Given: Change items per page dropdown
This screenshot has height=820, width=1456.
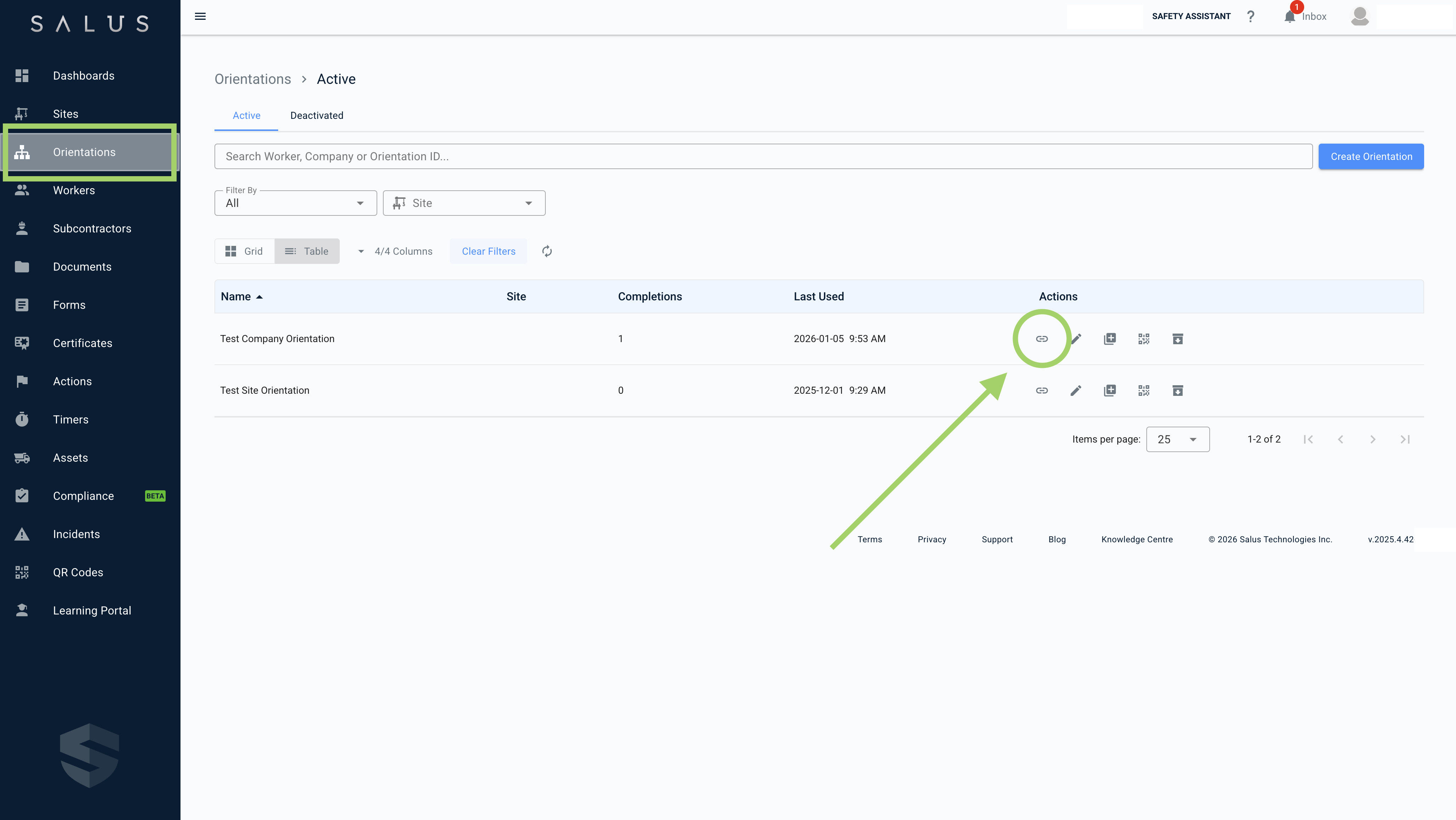Looking at the screenshot, I should [x=1177, y=439].
